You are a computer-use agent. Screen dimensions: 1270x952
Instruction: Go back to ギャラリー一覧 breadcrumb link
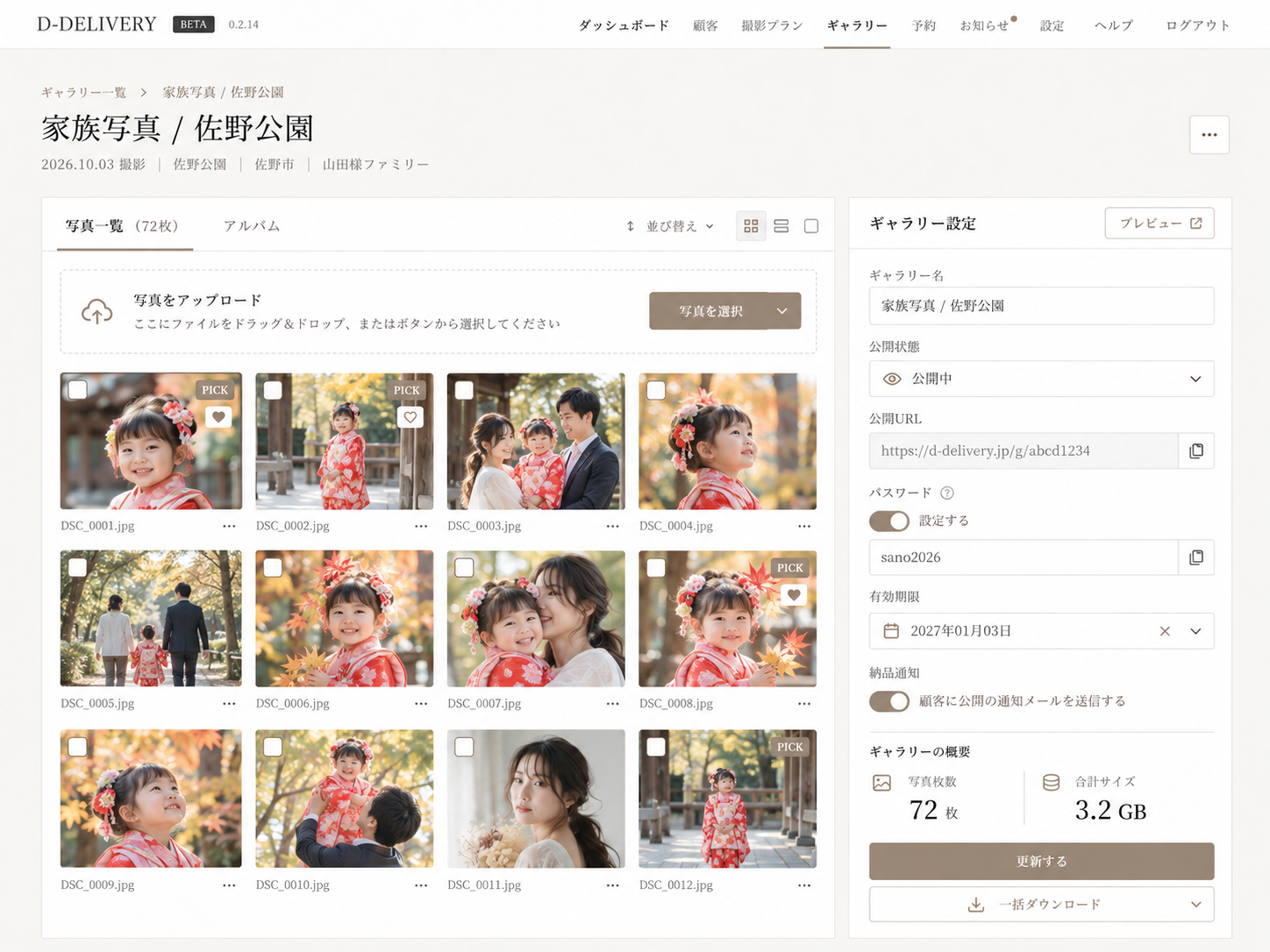pos(84,92)
